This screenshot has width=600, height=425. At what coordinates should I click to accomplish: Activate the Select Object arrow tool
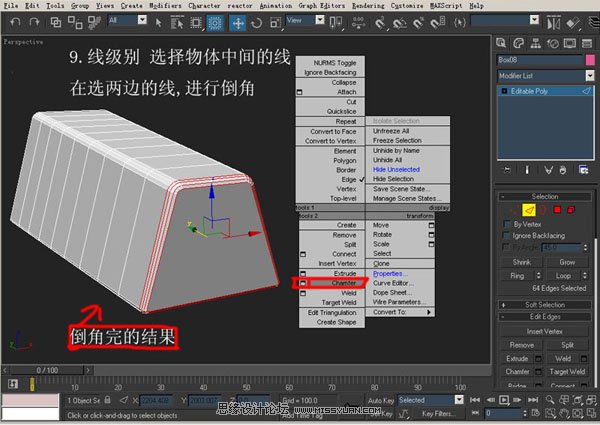(158, 23)
